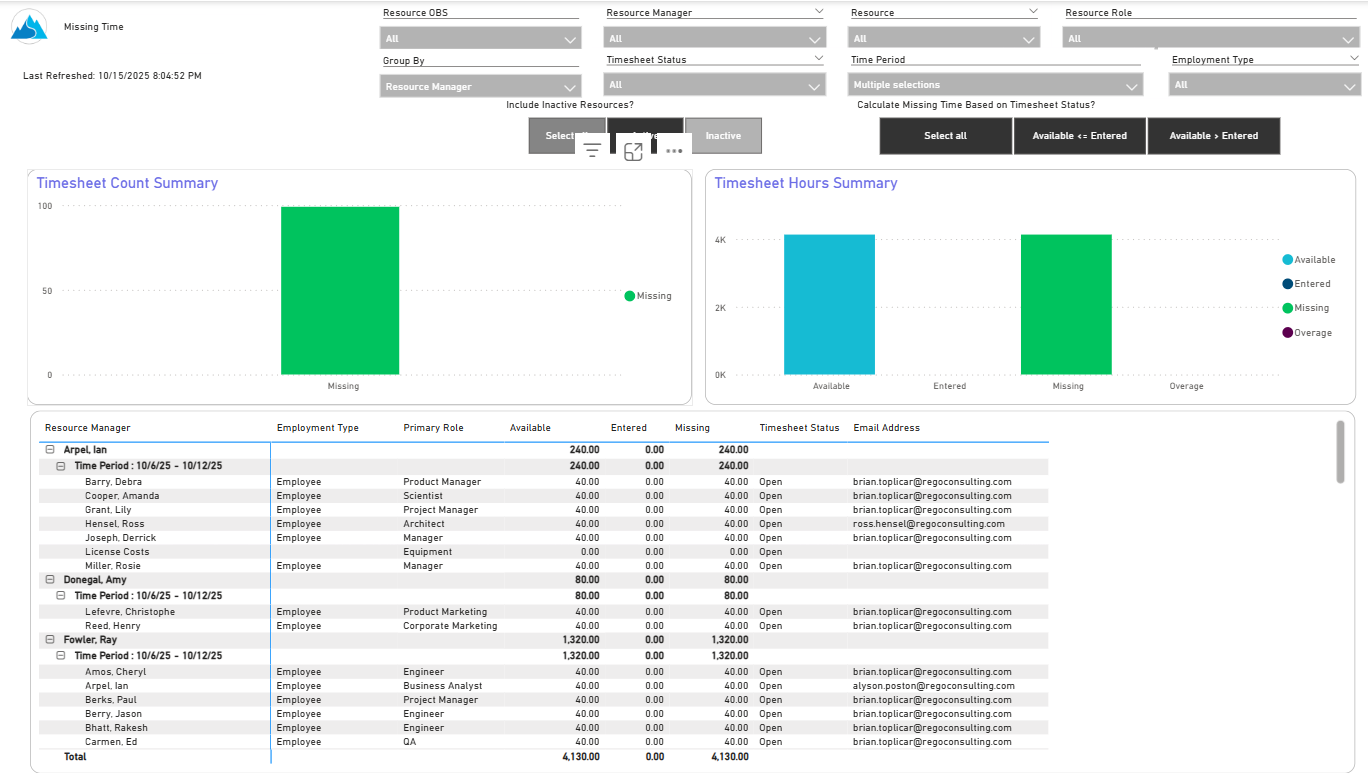The height and width of the screenshot is (773, 1368).
Task: Click the Resource Manager header chevron
Action: (x=817, y=12)
